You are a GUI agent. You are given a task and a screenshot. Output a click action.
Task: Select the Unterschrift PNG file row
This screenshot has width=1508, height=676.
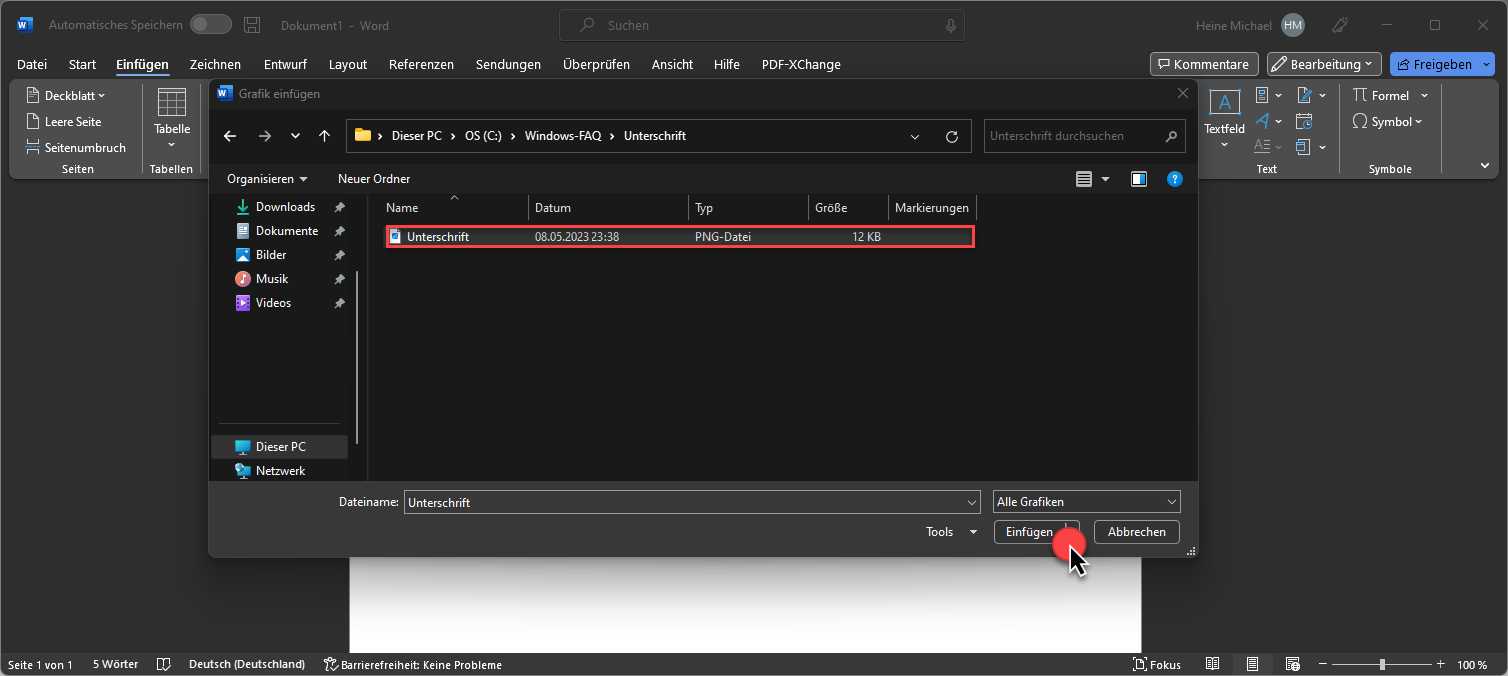pyautogui.click(x=679, y=237)
